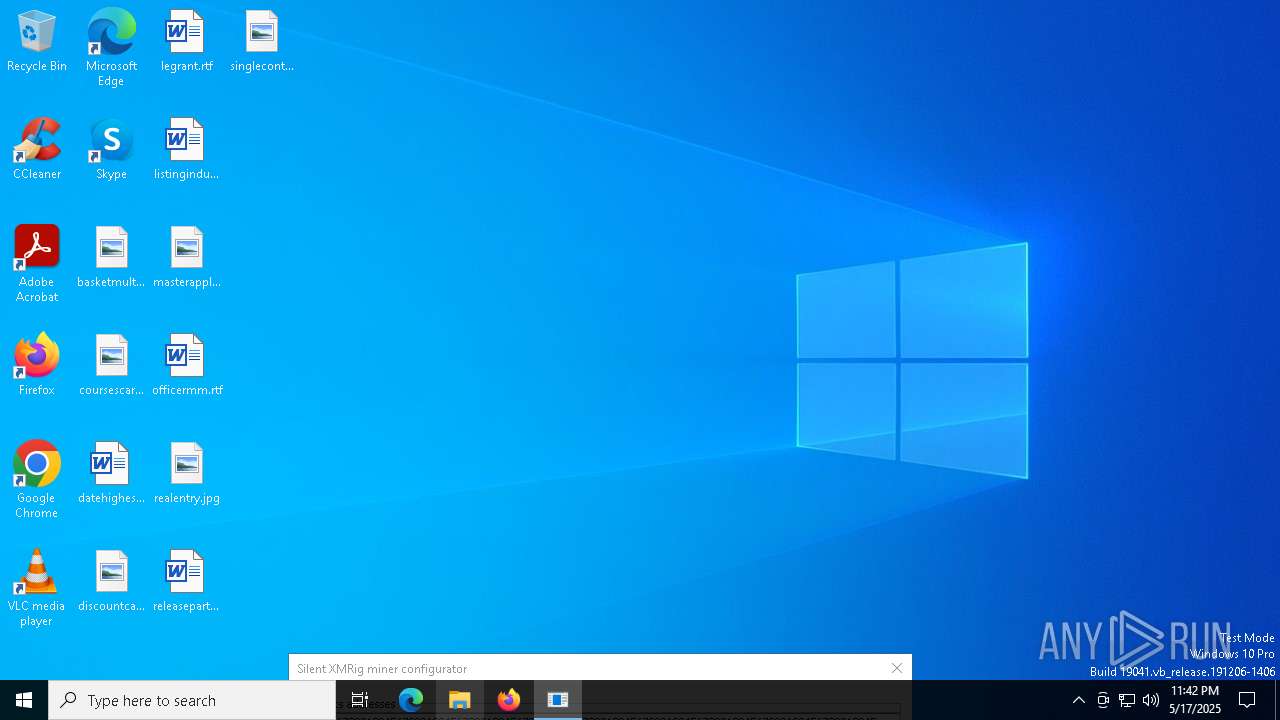Screen dimensions: 1280x720
Task: Click the Show desktop strip
Action: point(1277,700)
